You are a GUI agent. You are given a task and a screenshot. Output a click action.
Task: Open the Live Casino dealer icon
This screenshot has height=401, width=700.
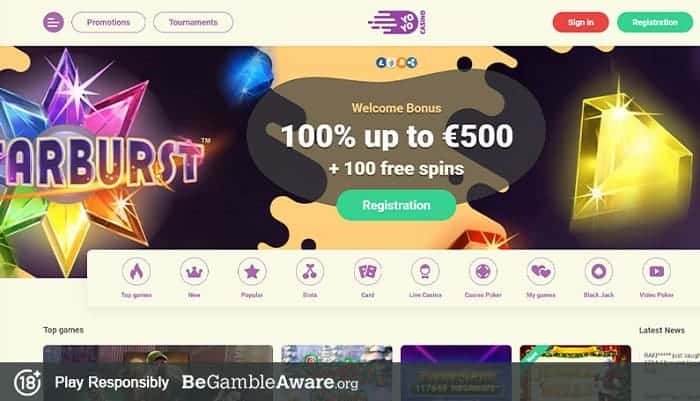pyautogui.click(x=425, y=272)
